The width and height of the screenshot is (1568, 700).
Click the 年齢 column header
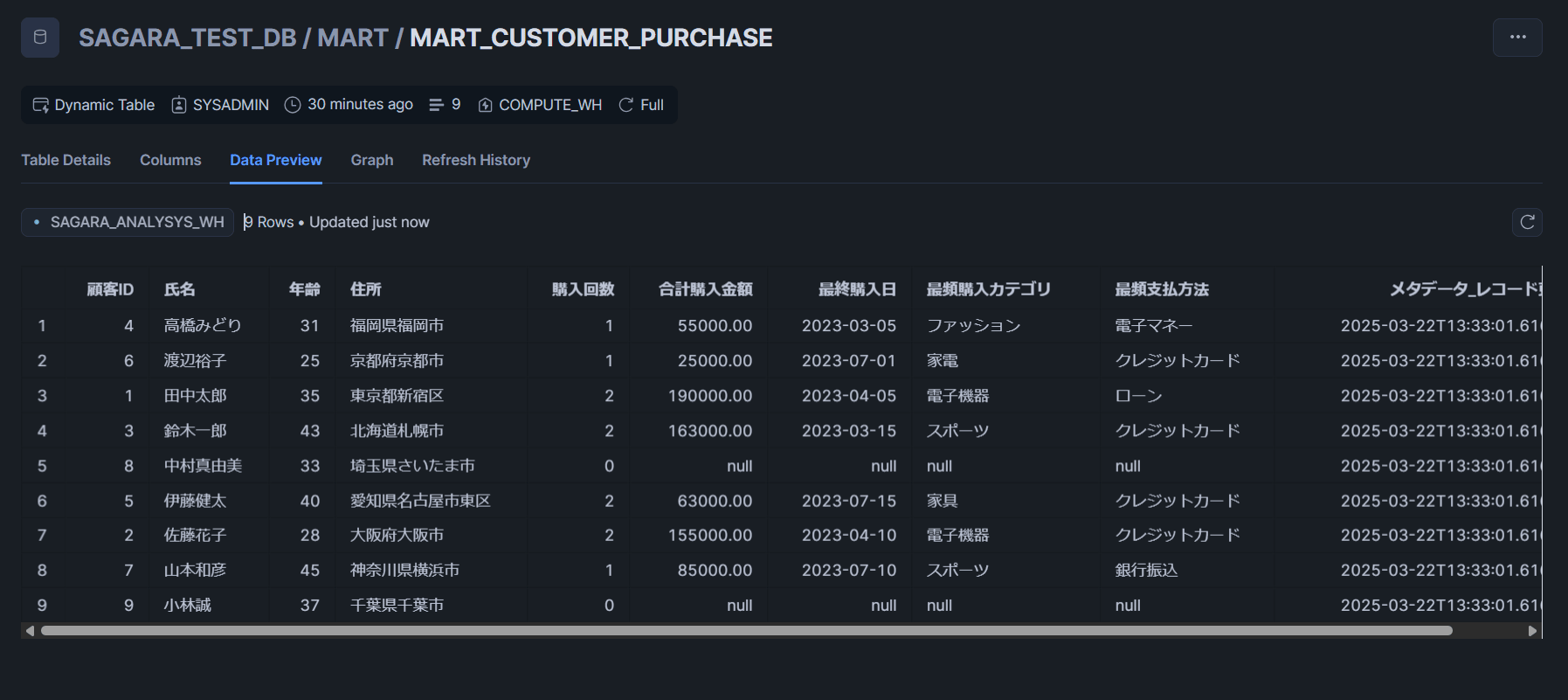click(304, 289)
